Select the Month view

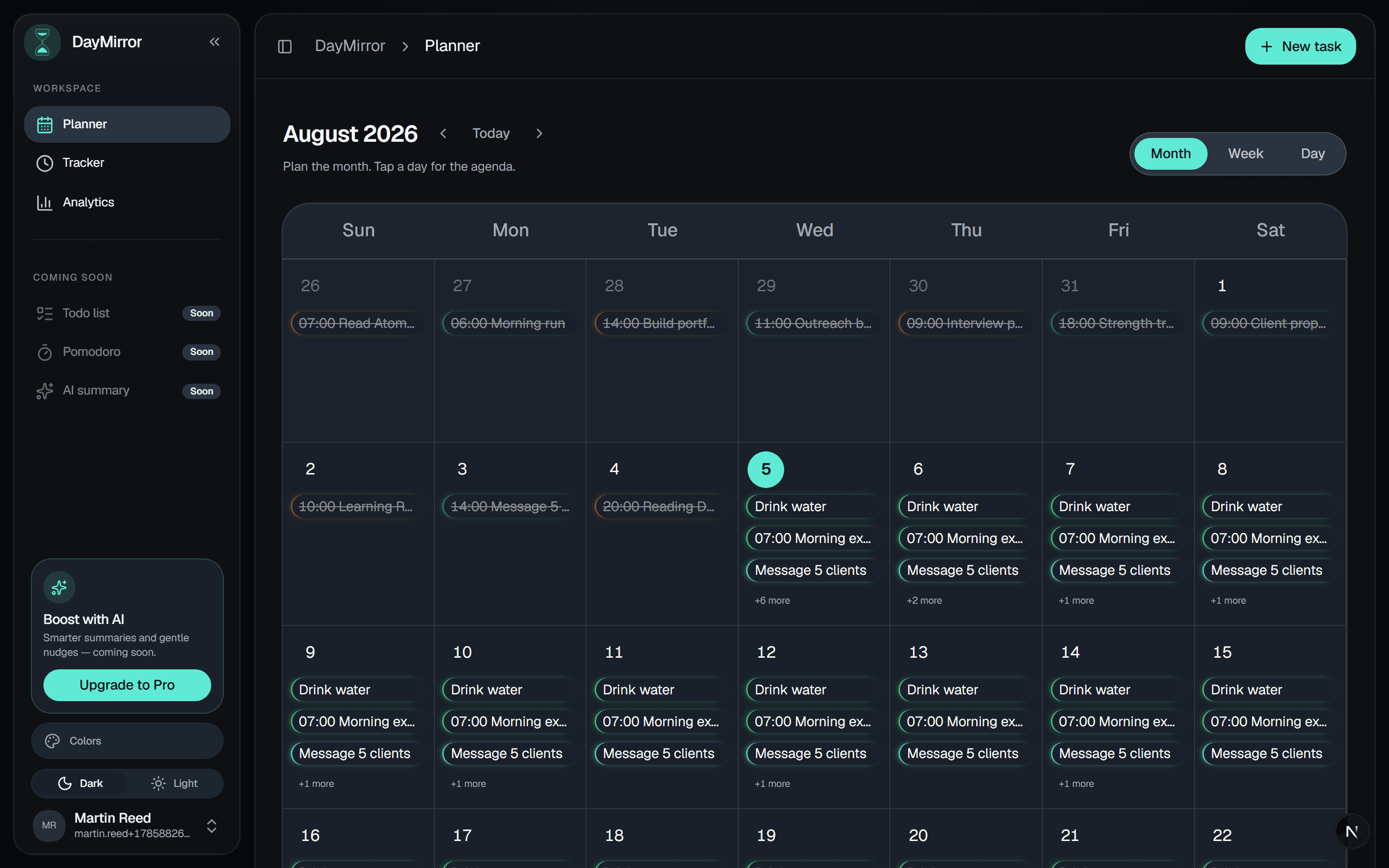1171,154
